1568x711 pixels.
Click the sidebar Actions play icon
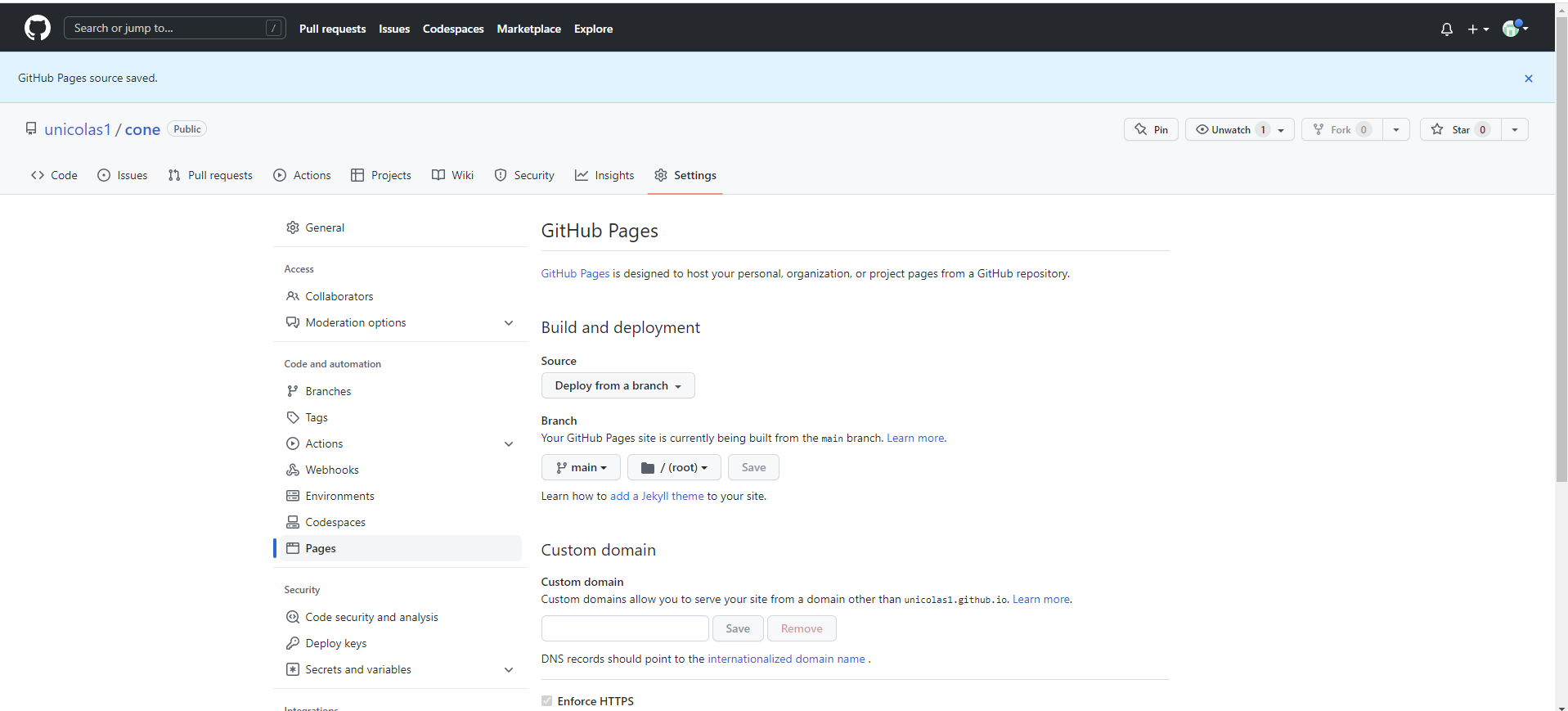pyautogui.click(x=293, y=443)
